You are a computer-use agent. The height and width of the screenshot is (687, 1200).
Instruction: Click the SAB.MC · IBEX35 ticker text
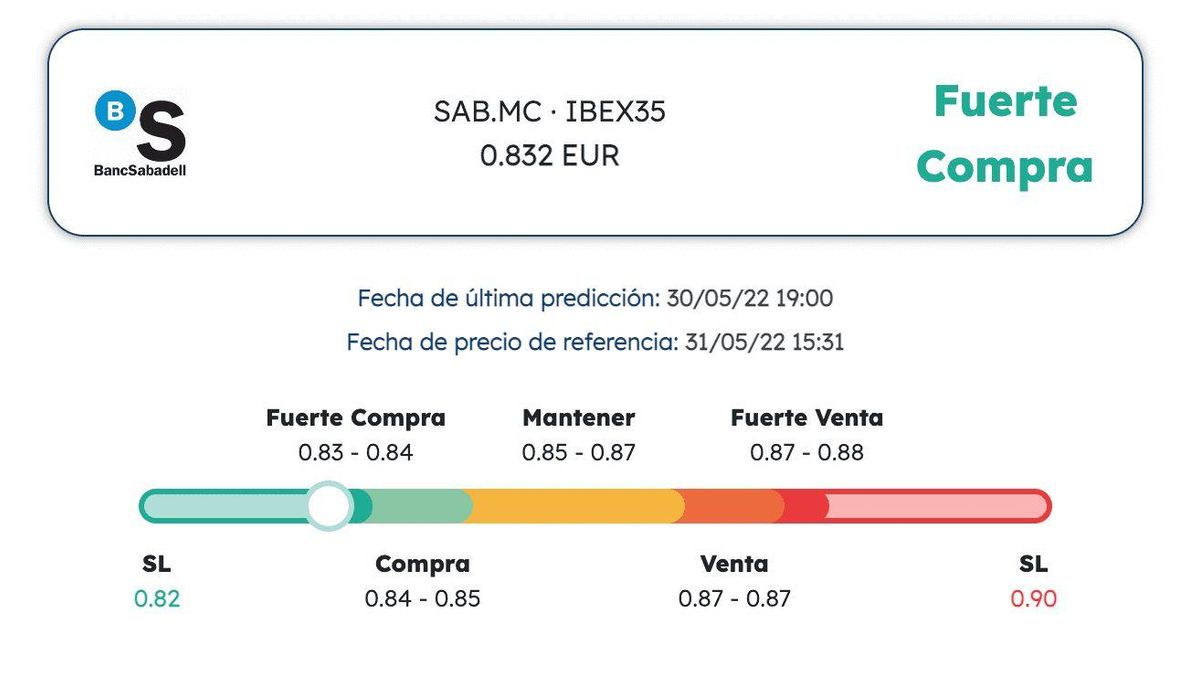click(x=549, y=112)
